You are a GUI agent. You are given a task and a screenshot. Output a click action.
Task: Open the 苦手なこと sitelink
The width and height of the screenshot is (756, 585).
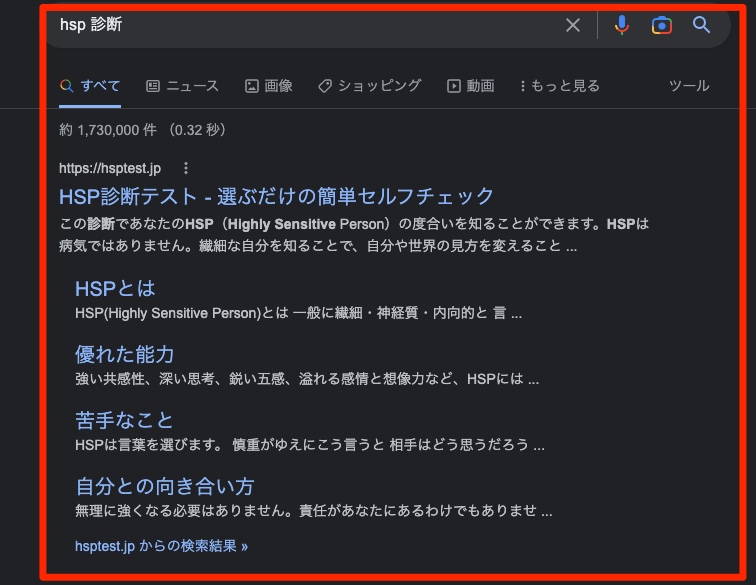pyautogui.click(x=124, y=420)
